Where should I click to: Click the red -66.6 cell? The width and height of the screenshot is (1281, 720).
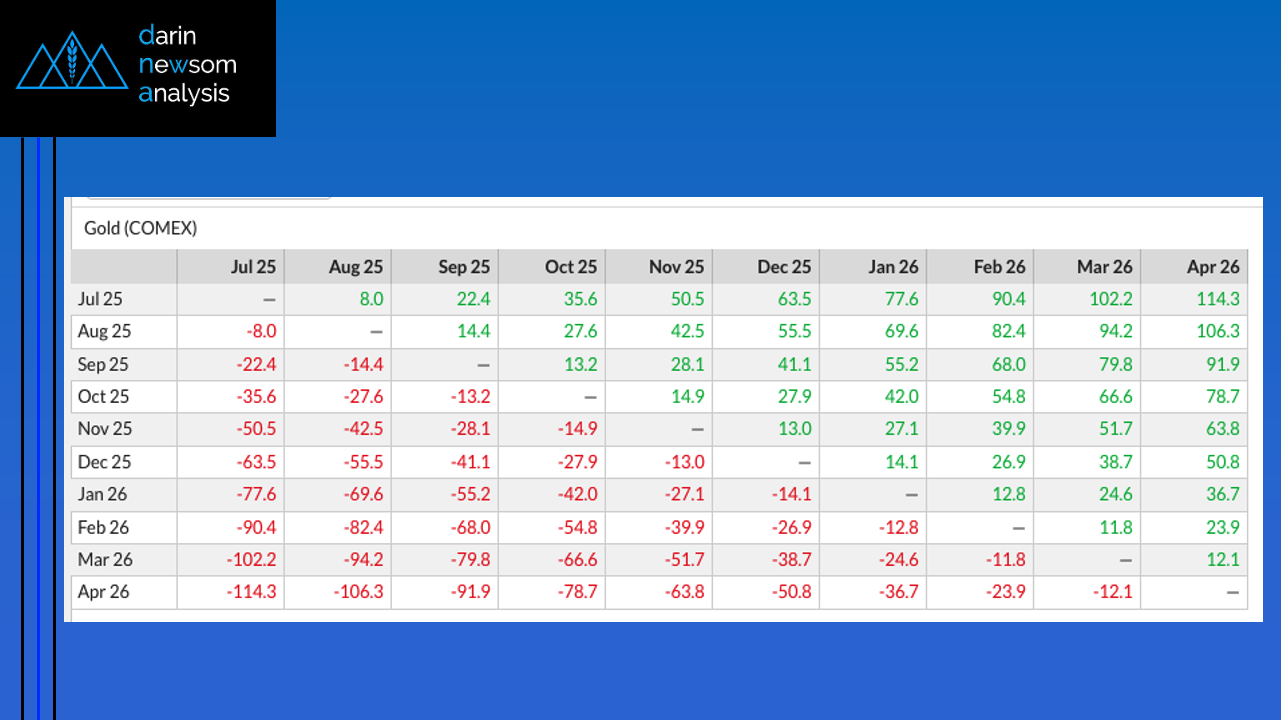pyautogui.click(x=576, y=559)
